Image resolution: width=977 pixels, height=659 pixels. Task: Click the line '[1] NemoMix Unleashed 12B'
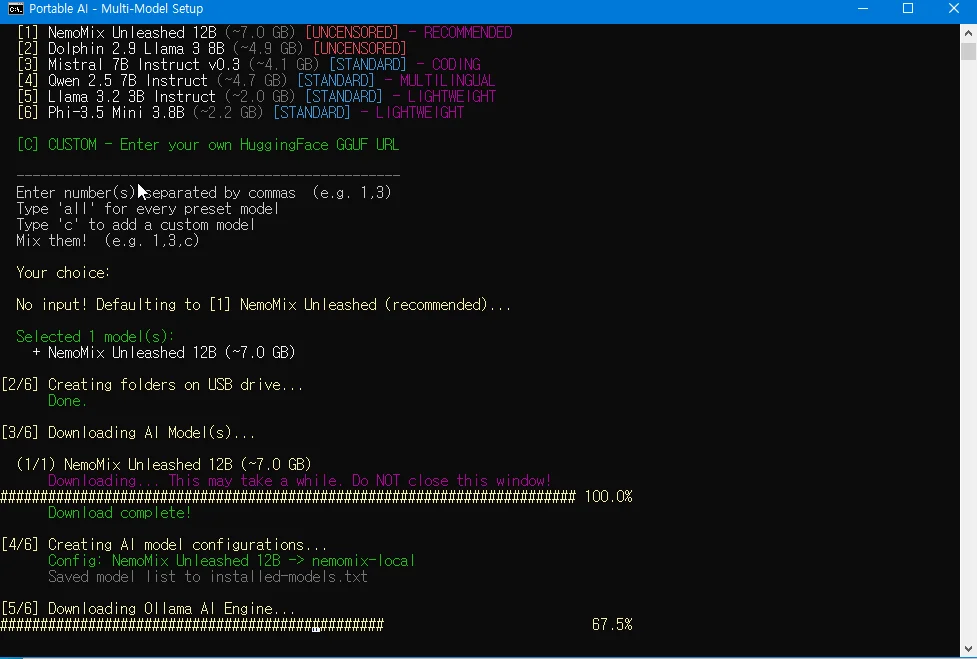(x=265, y=32)
